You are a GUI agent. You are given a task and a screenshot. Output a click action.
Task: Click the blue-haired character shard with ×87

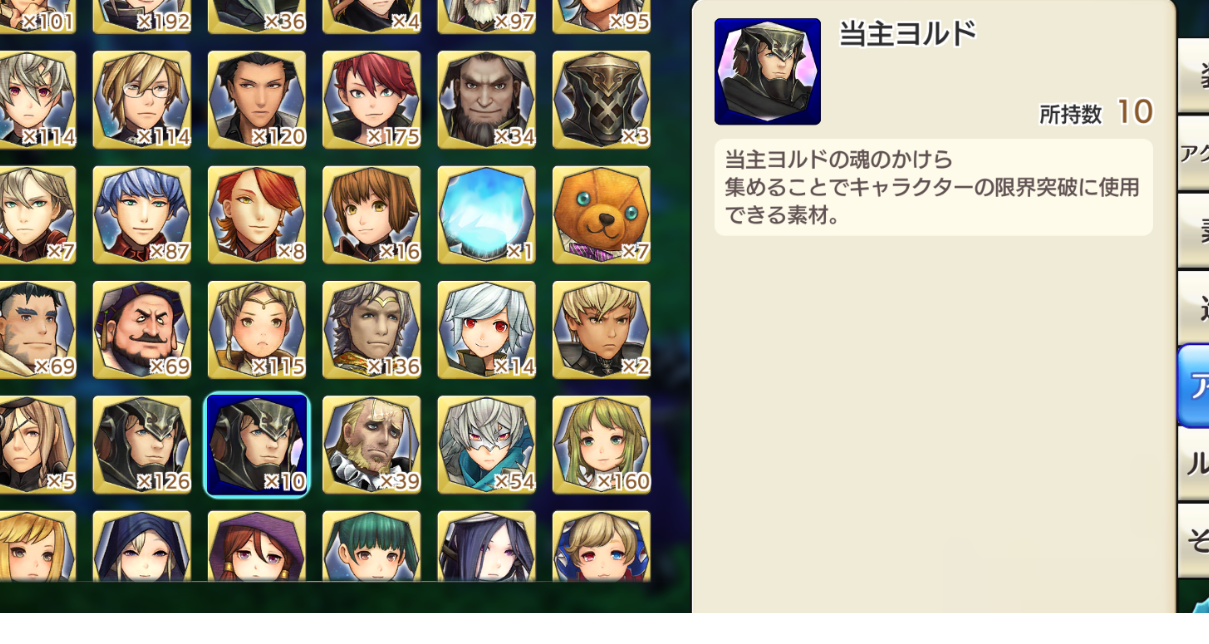pos(141,215)
